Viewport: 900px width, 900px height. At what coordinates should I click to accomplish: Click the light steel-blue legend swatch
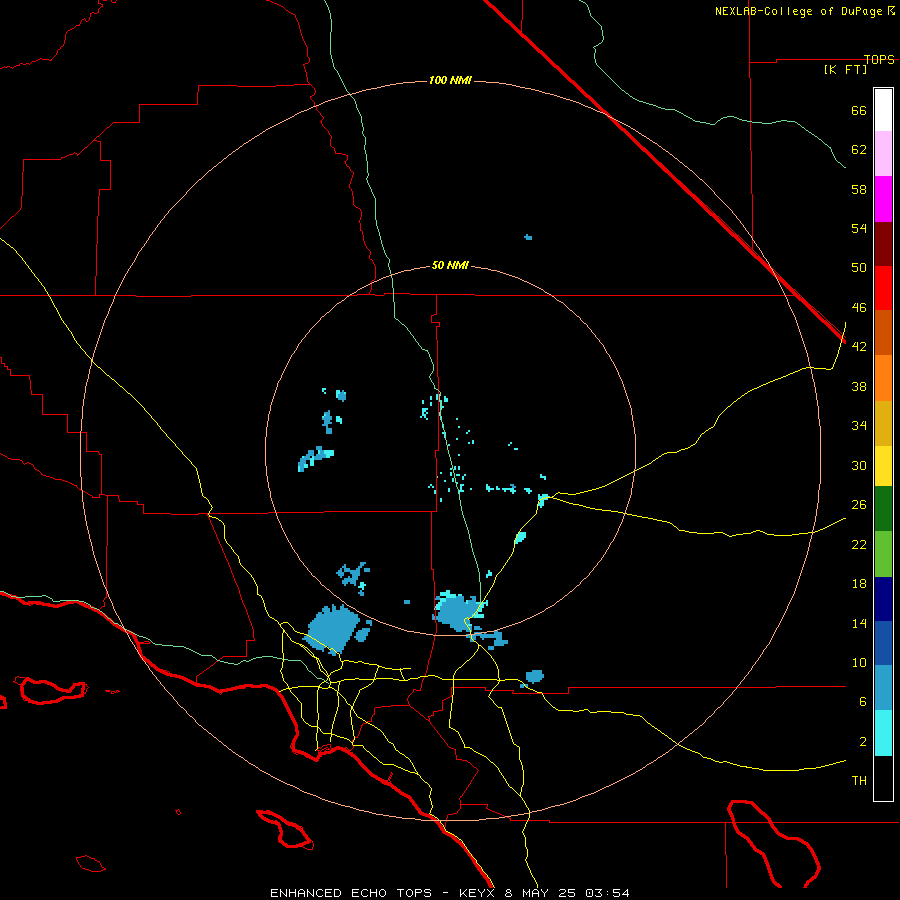883,688
